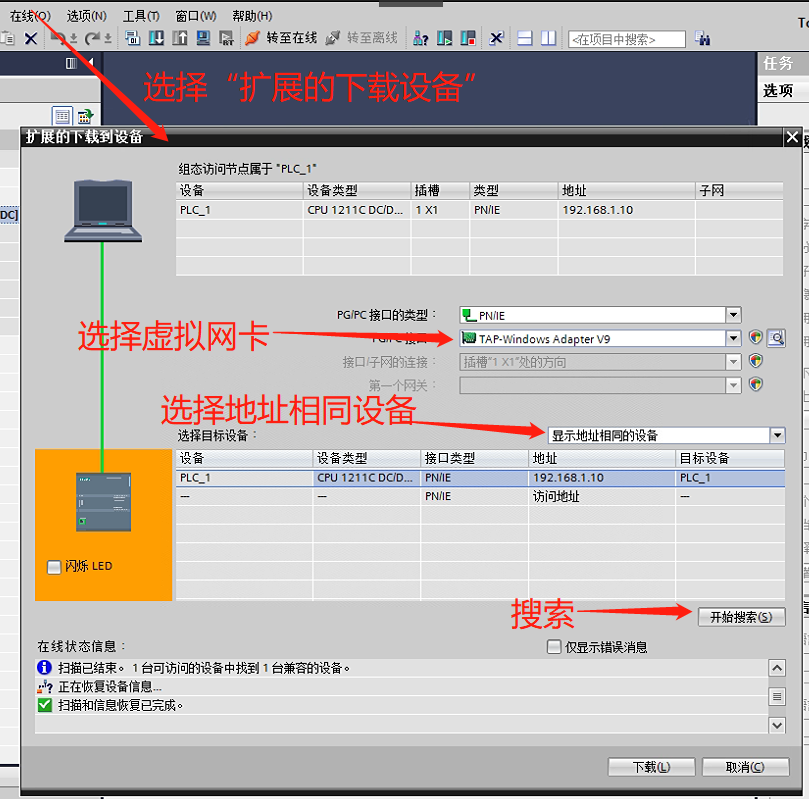
Task: Click the split editor horizontally icon
Action: click(x=525, y=38)
